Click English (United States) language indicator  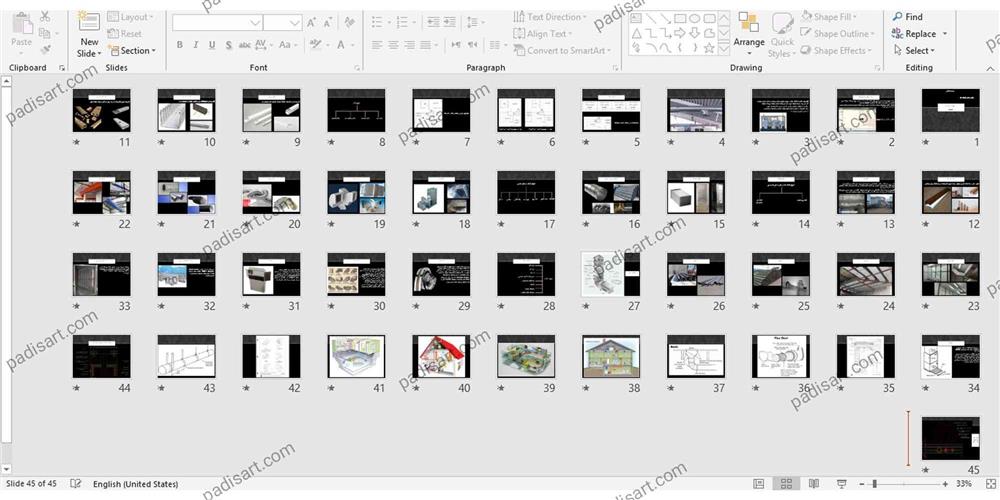click(x=135, y=484)
